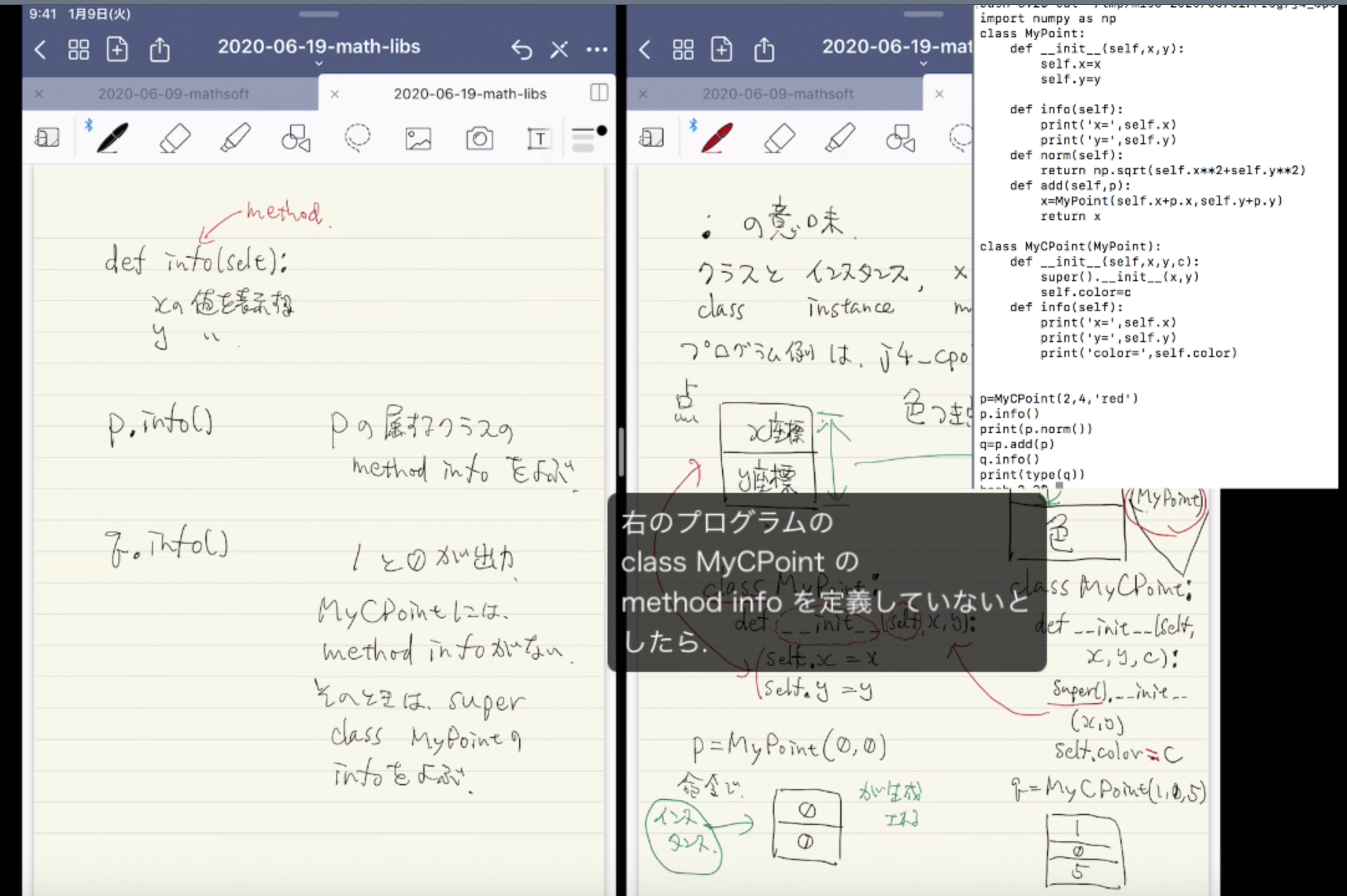Close editing mode in left window
Viewport: 1347px width, 896px height.
click(x=559, y=49)
